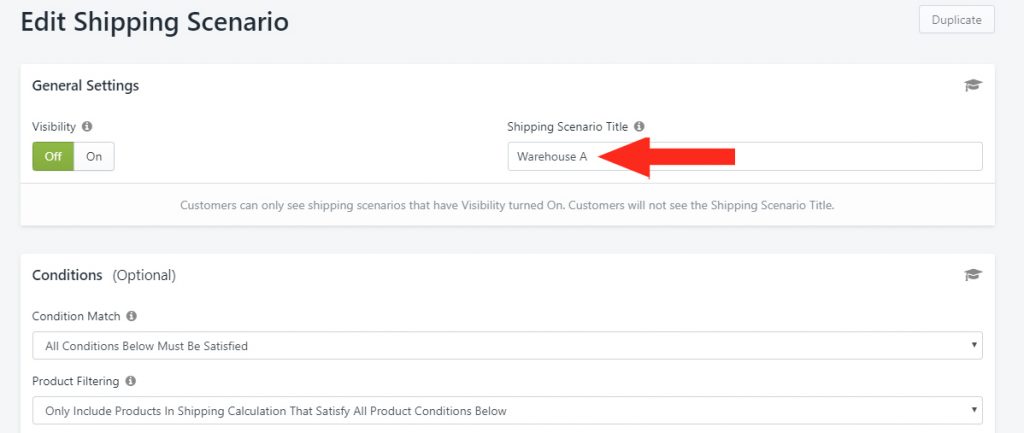Click the info icon beside Visibility

click(x=87, y=126)
